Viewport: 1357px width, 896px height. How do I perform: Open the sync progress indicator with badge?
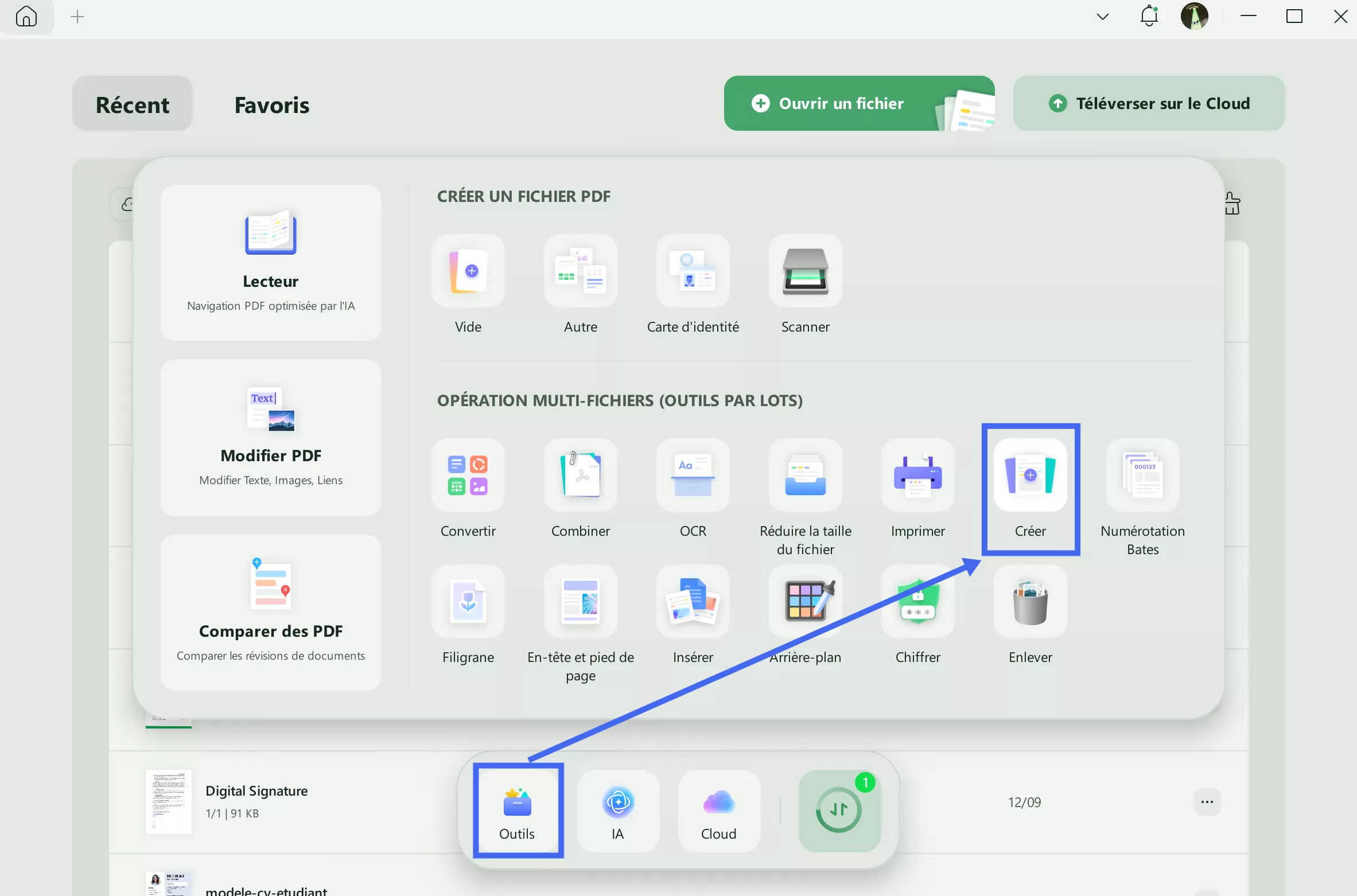pyautogui.click(x=839, y=809)
